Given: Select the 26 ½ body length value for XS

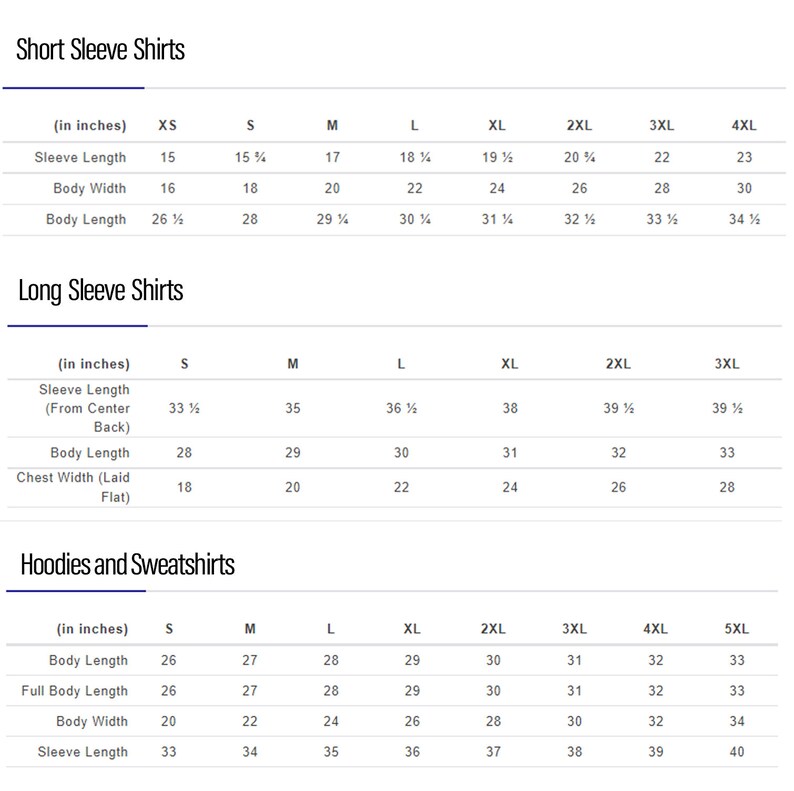Looking at the screenshot, I should (x=168, y=219).
